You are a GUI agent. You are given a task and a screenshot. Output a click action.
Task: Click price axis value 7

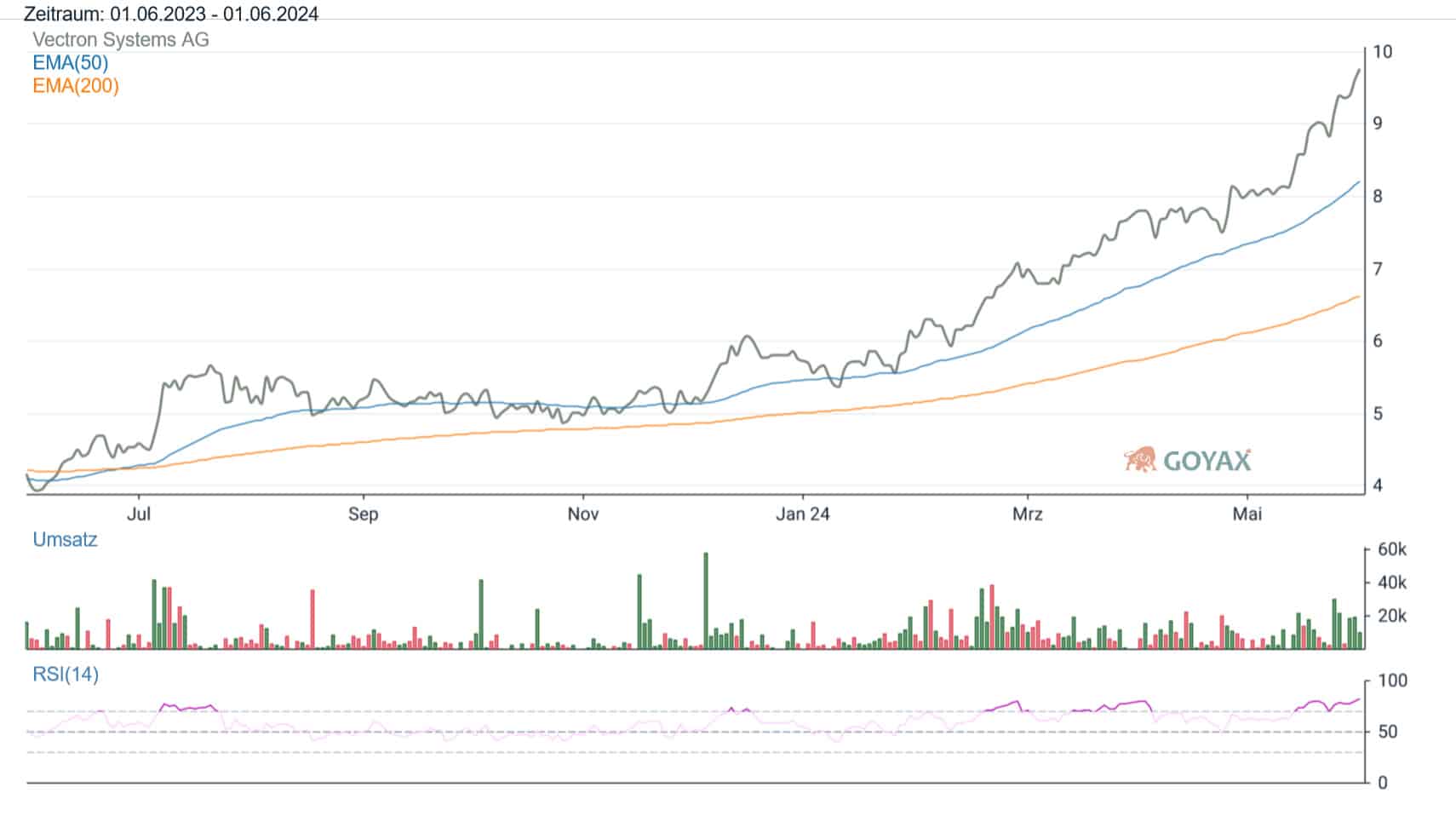[x=1378, y=268]
